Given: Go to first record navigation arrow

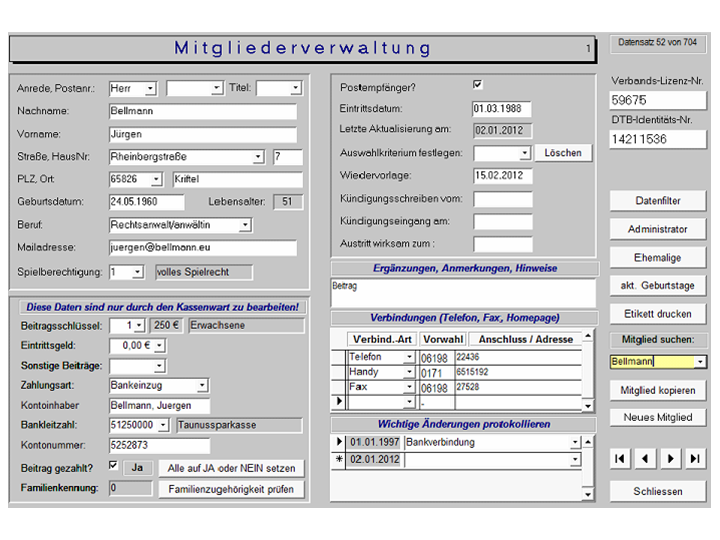Looking at the screenshot, I should pos(621,458).
